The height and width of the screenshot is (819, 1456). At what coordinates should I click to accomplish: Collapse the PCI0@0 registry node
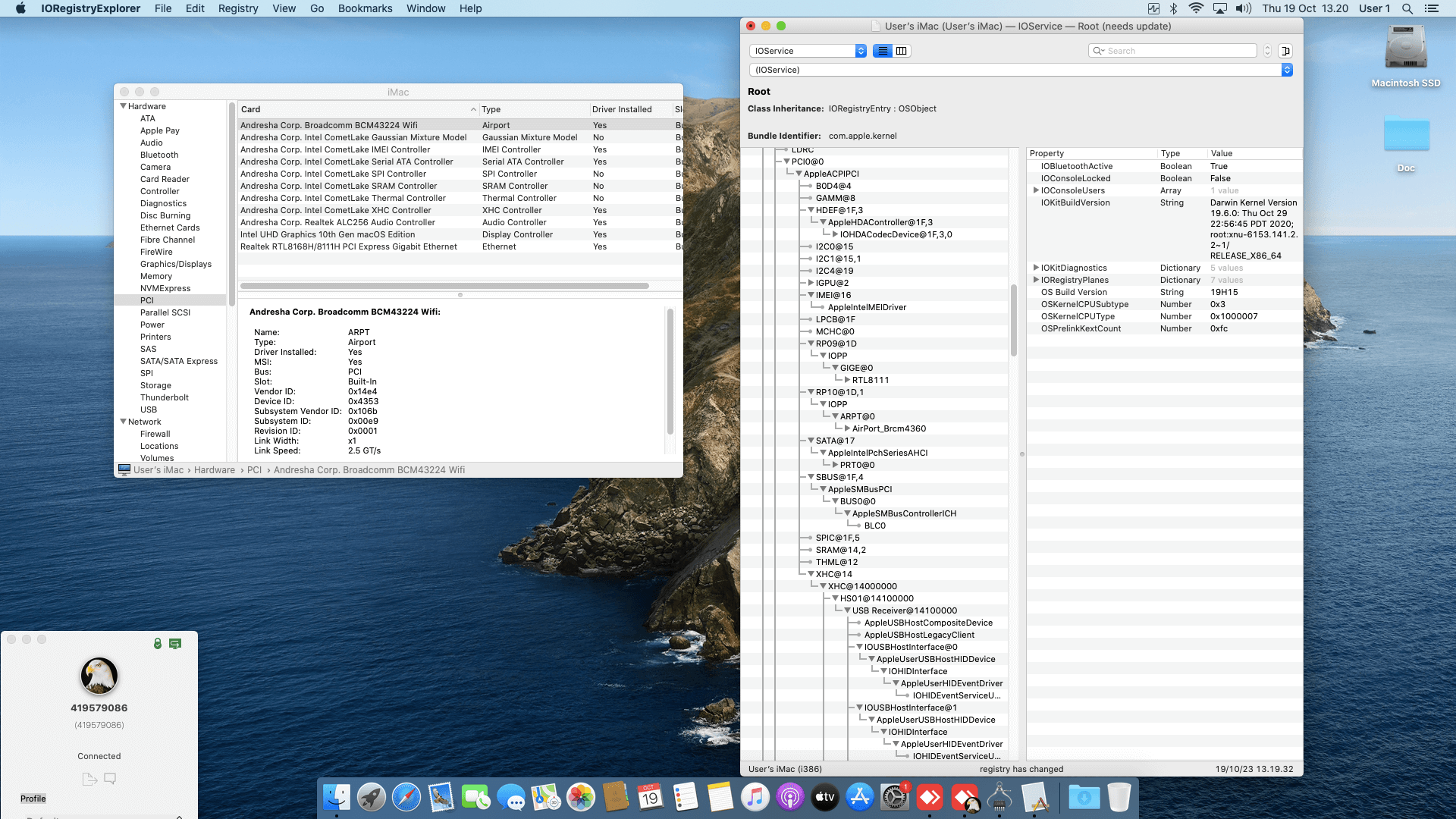pyautogui.click(x=786, y=162)
